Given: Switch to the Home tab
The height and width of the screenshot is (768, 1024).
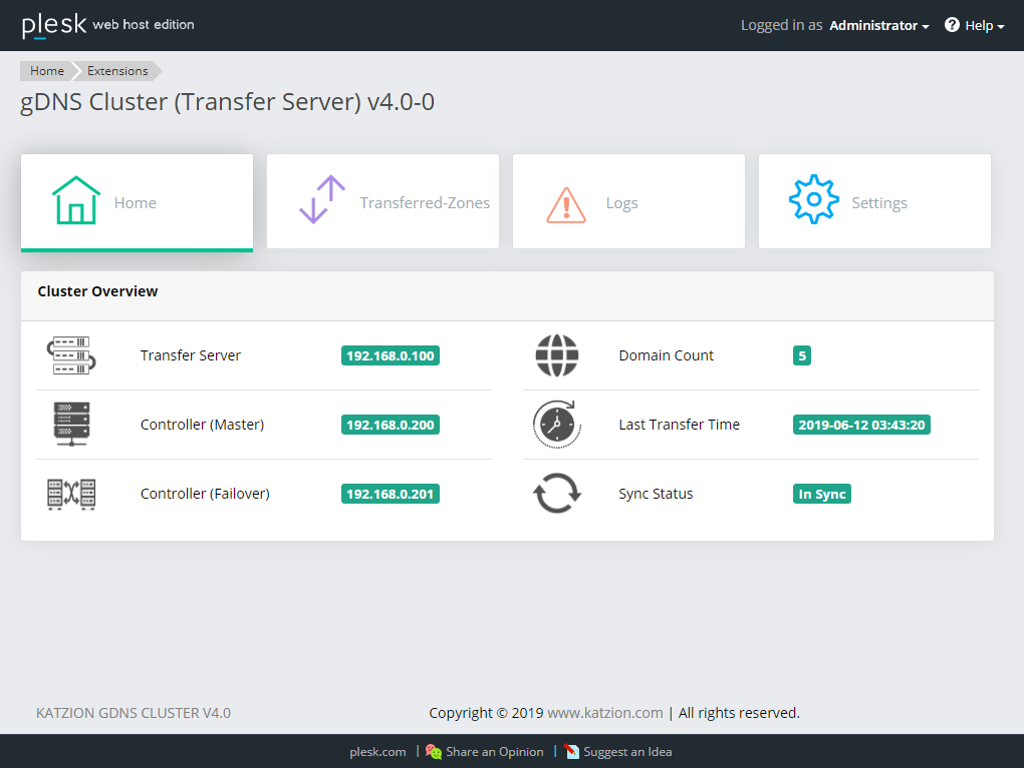Looking at the screenshot, I should pos(137,202).
